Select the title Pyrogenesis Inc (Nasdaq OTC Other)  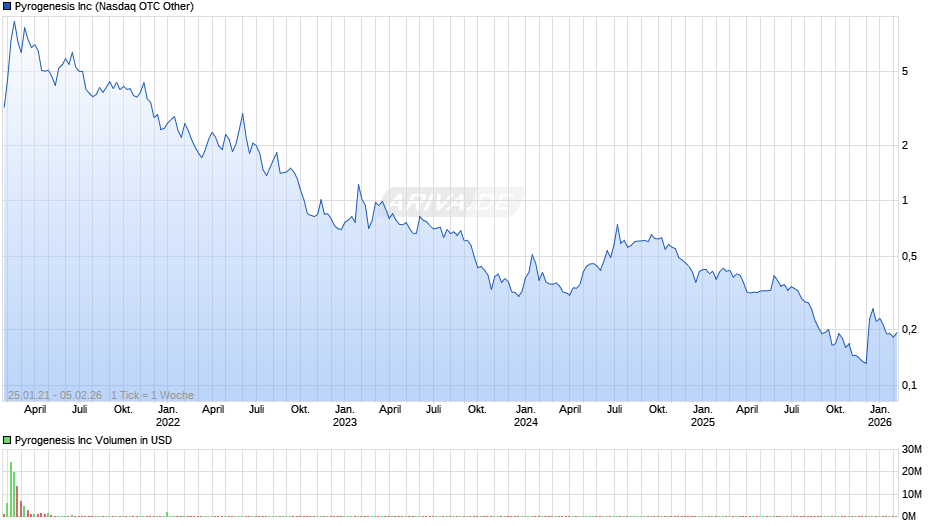click(104, 7)
